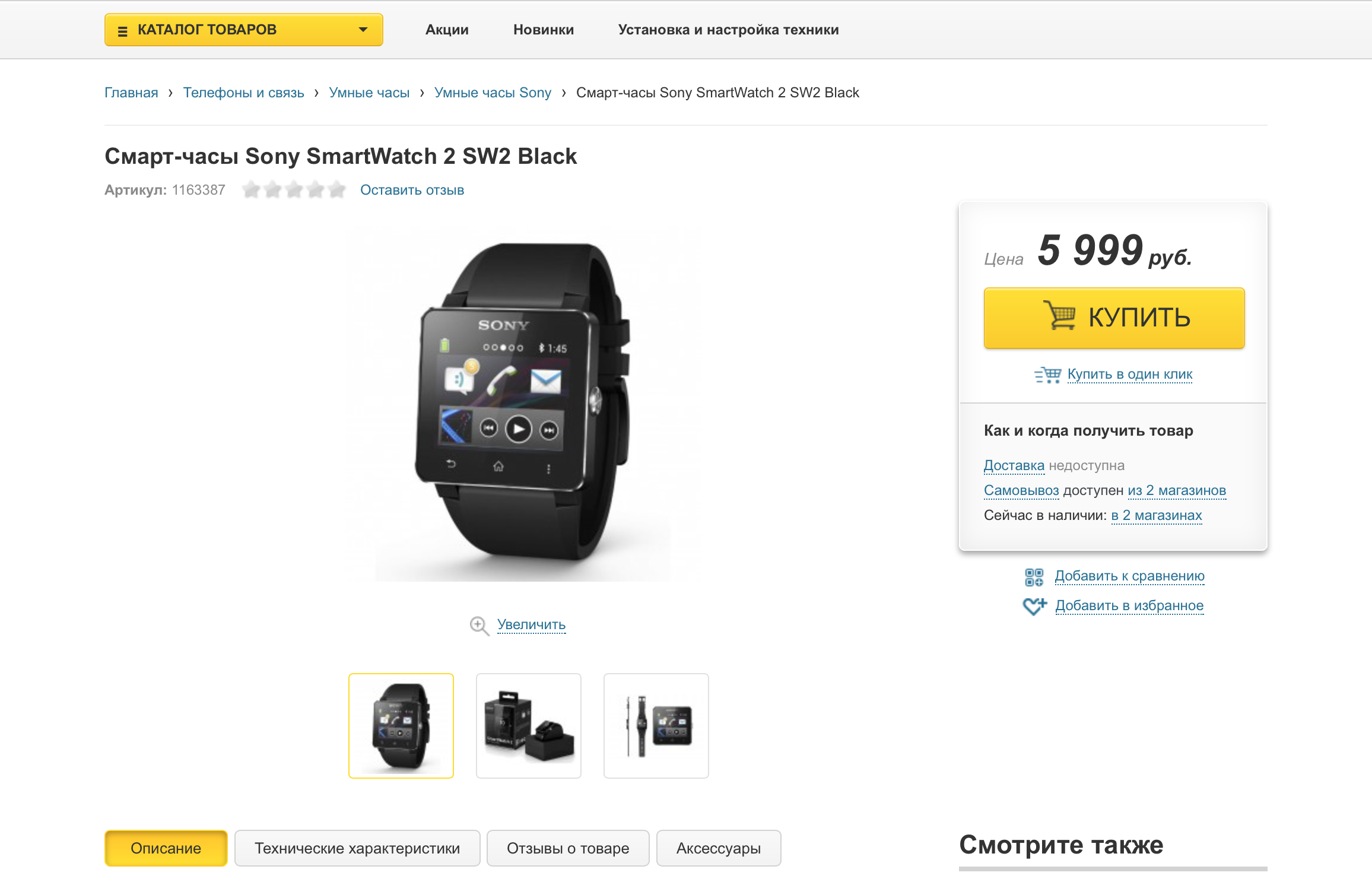1372x882 pixels.
Task: Select the side view watch thumbnail
Action: coord(656,726)
